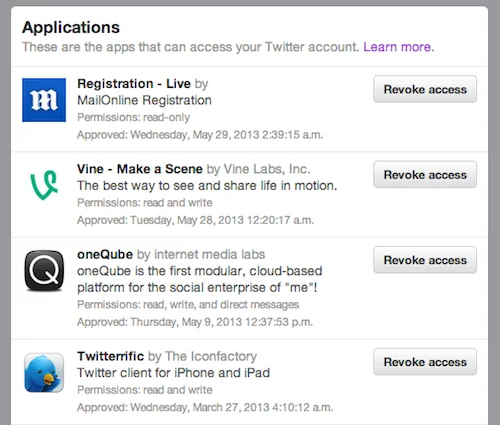The image size is (500, 425).
Task: Click the Applications heading
Action: pyautogui.click(x=71, y=27)
